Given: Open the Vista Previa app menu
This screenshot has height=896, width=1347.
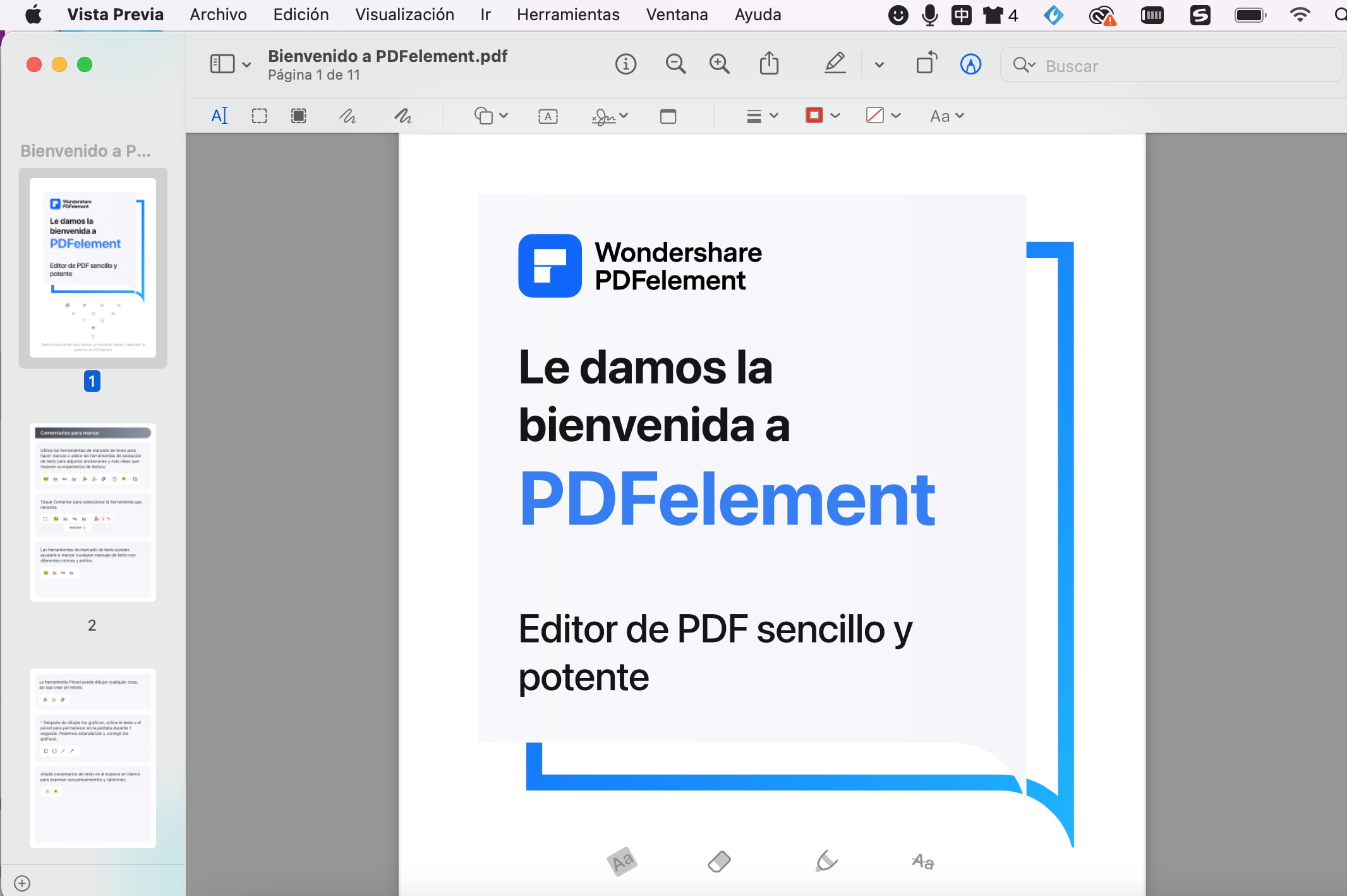Looking at the screenshot, I should click(x=115, y=15).
